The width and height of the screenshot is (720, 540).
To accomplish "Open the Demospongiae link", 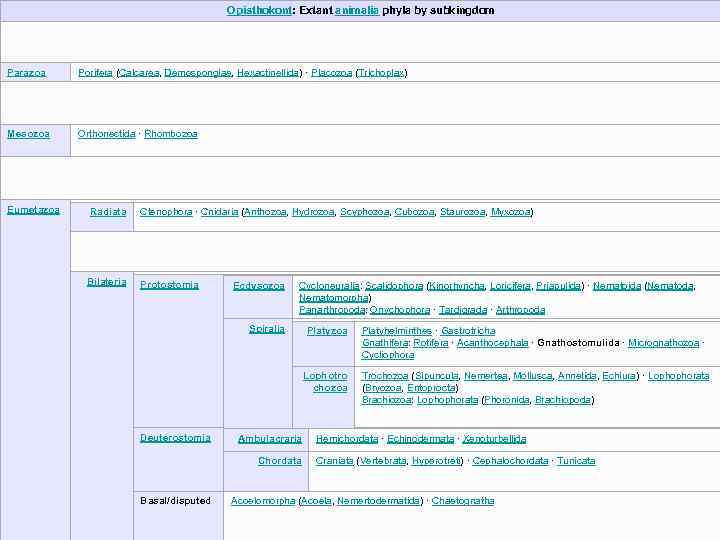I will pyautogui.click(x=197, y=73).
